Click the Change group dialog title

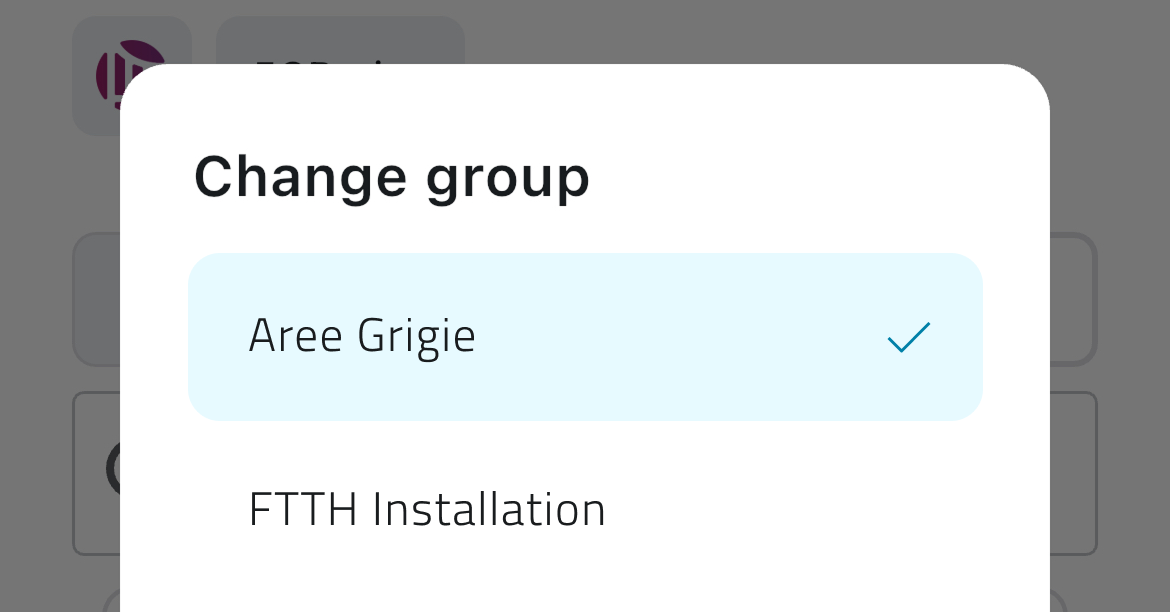(x=391, y=177)
